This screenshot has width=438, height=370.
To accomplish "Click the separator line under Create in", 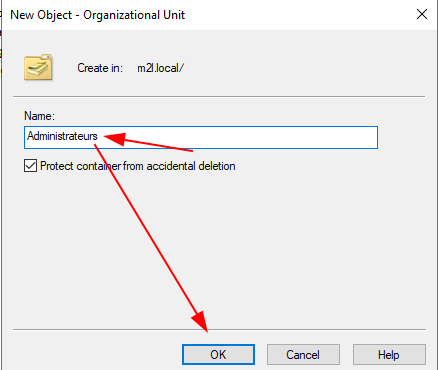I will (219, 97).
